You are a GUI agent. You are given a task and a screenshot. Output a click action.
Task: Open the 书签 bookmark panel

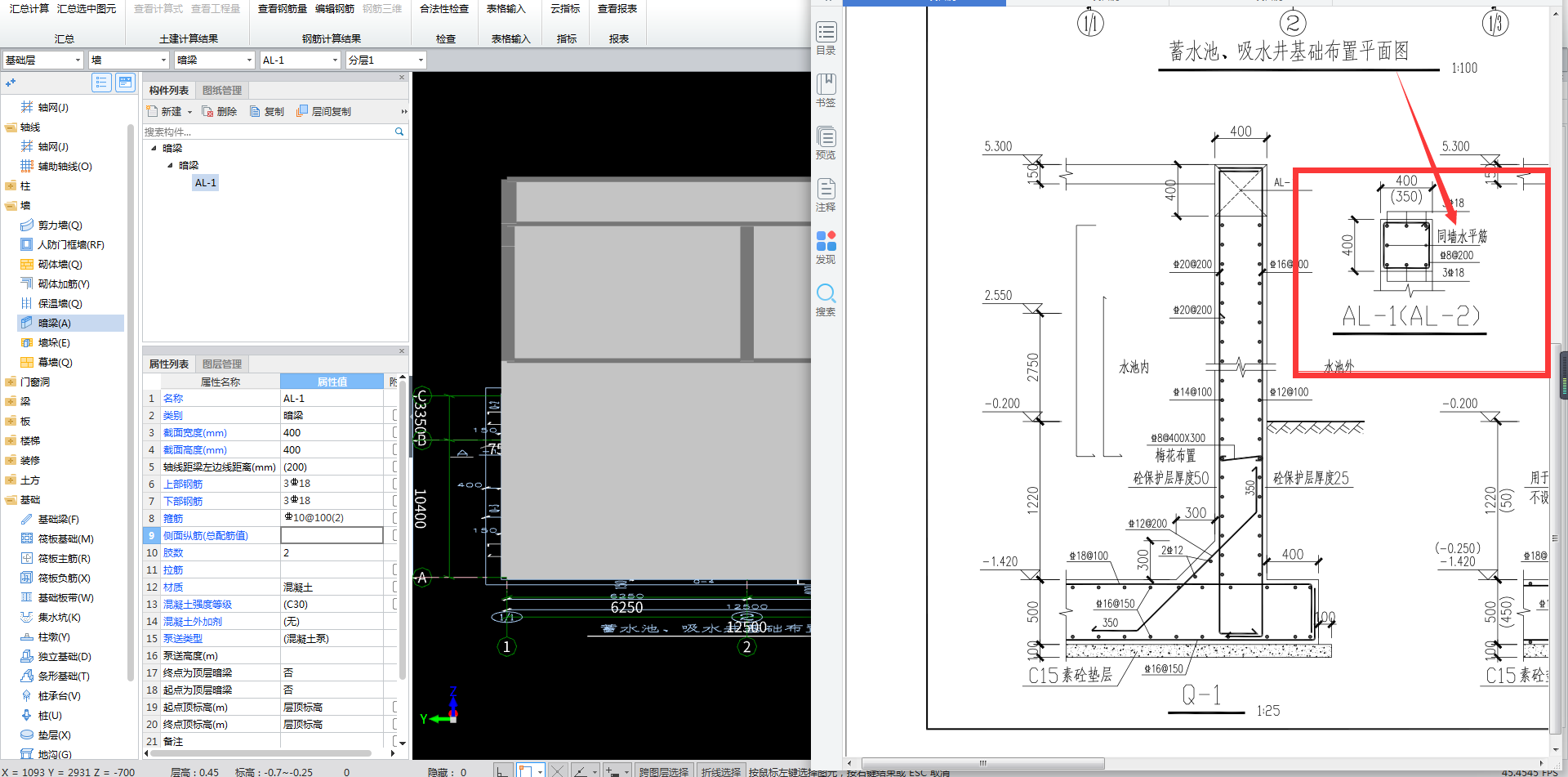pyautogui.click(x=826, y=91)
